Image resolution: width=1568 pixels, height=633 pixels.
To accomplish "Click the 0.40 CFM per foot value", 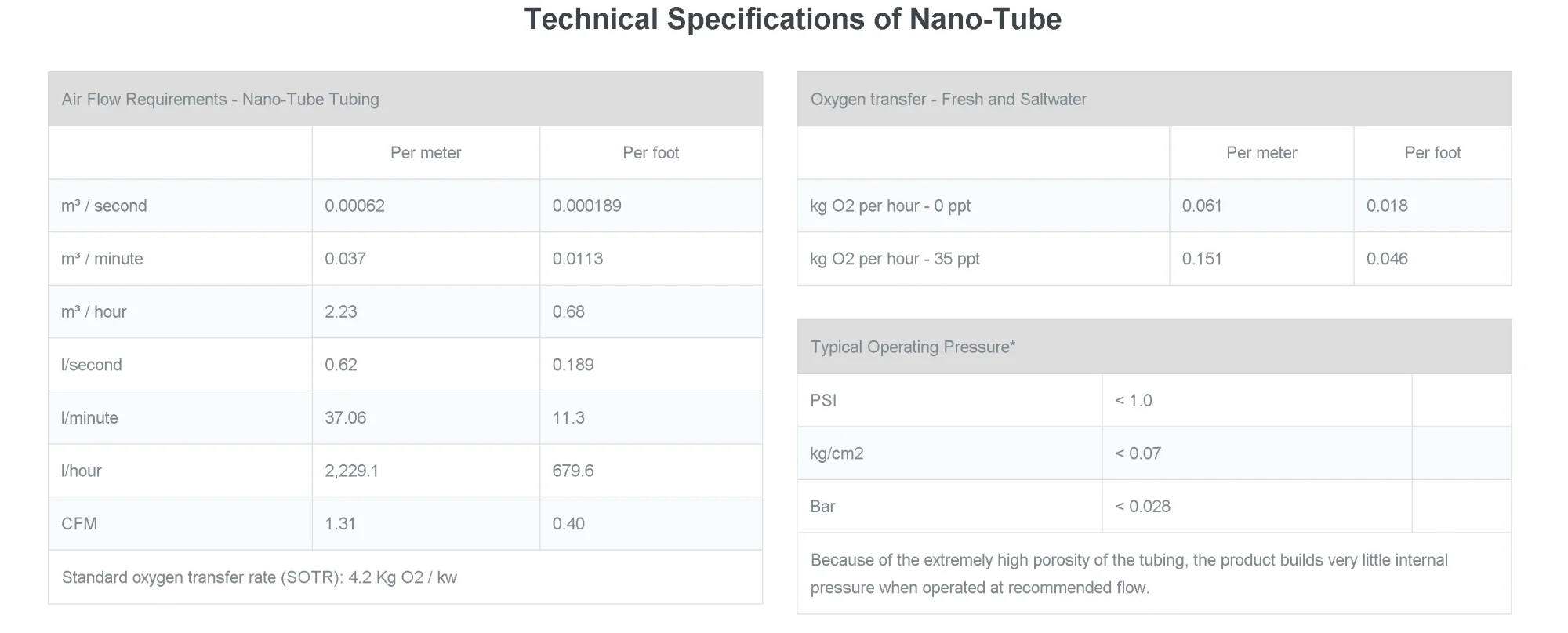I will (x=568, y=524).
